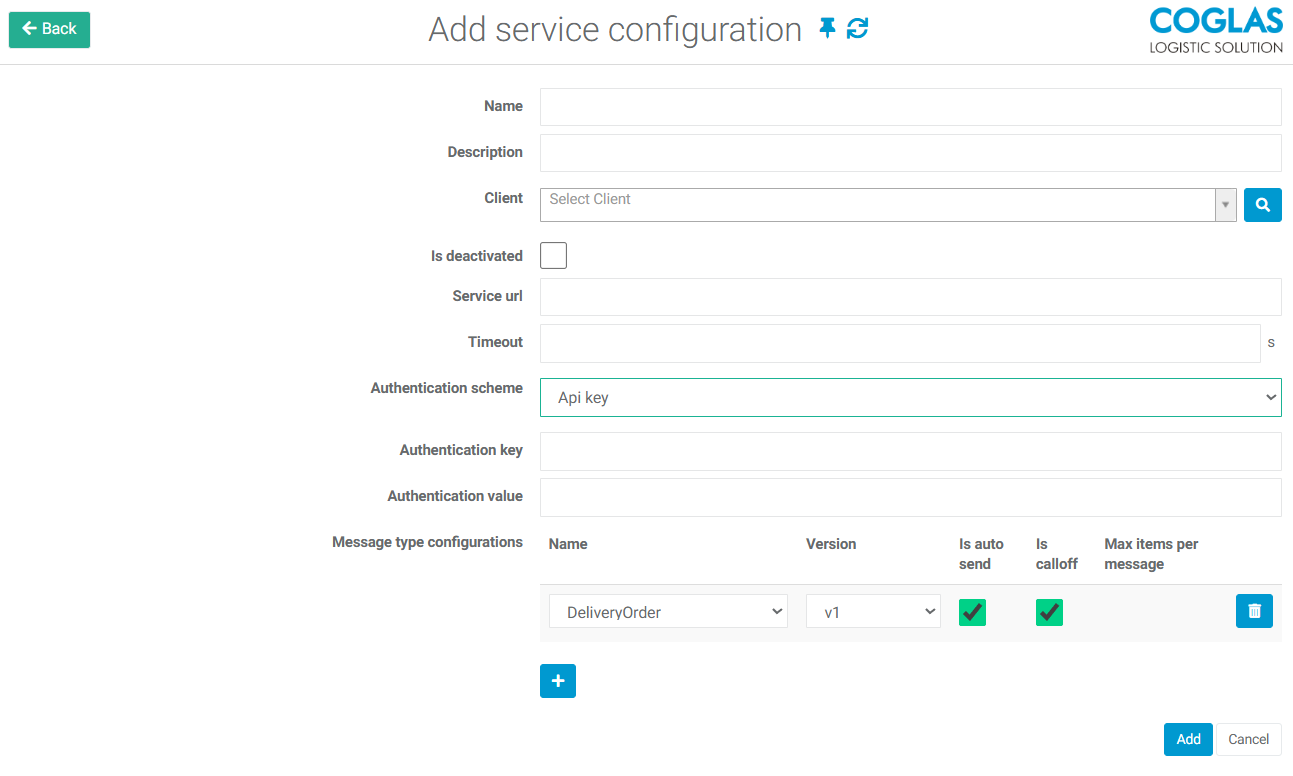Expand the DeliveryOrder message name dropdown
Viewport: 1293px width, 776px height.
tap(668, 612)
